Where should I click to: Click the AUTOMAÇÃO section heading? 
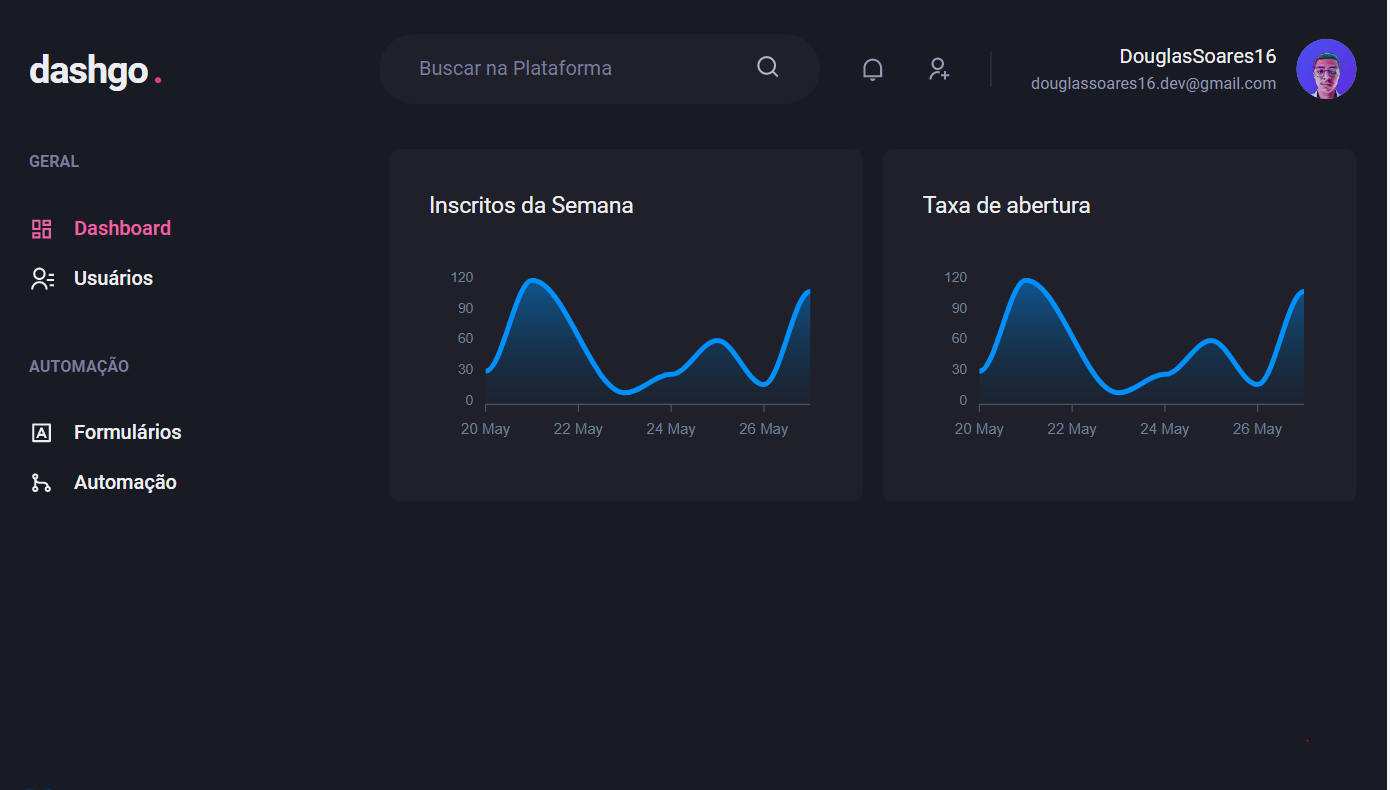point(79,366)
